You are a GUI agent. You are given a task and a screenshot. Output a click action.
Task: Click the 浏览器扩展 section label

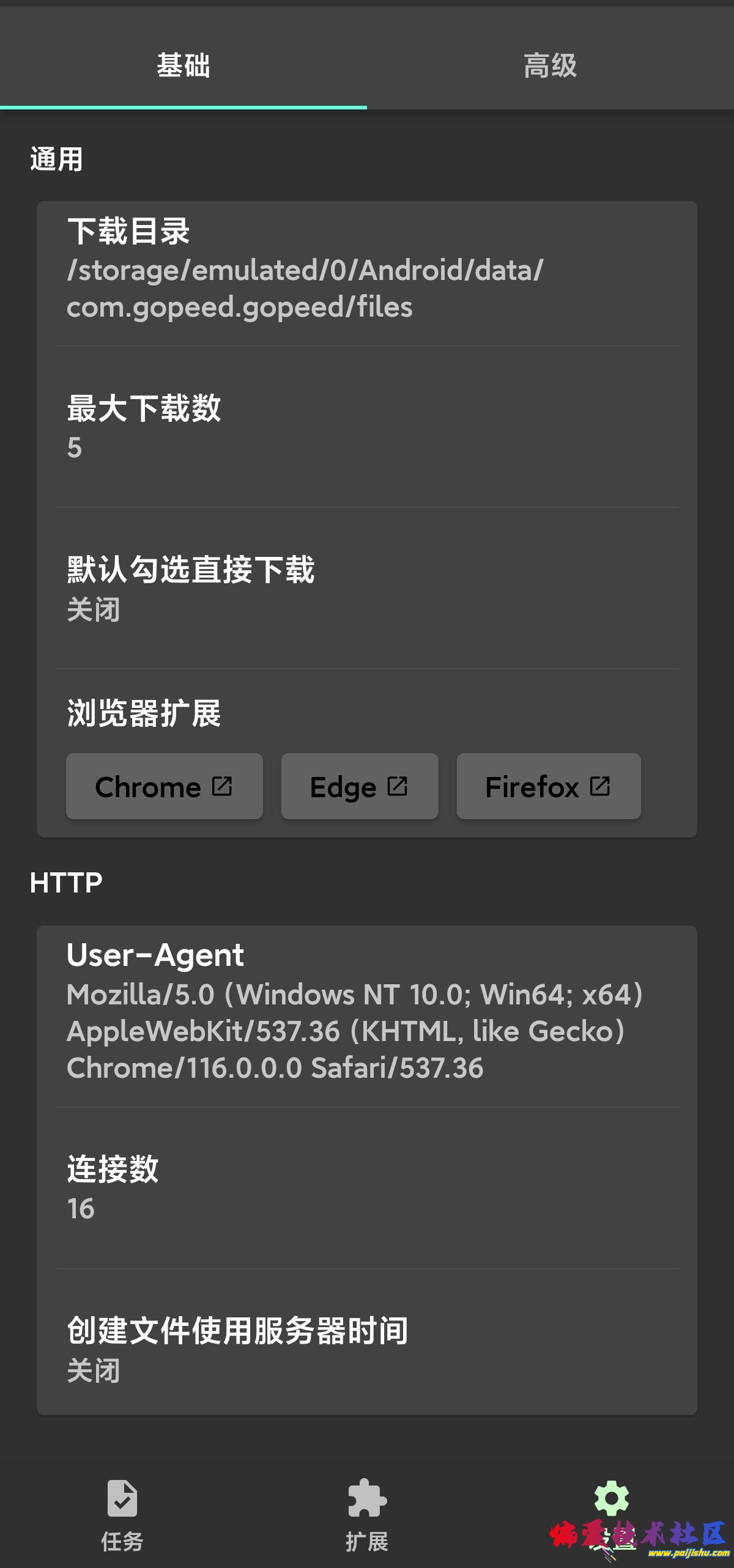(144, 713)
